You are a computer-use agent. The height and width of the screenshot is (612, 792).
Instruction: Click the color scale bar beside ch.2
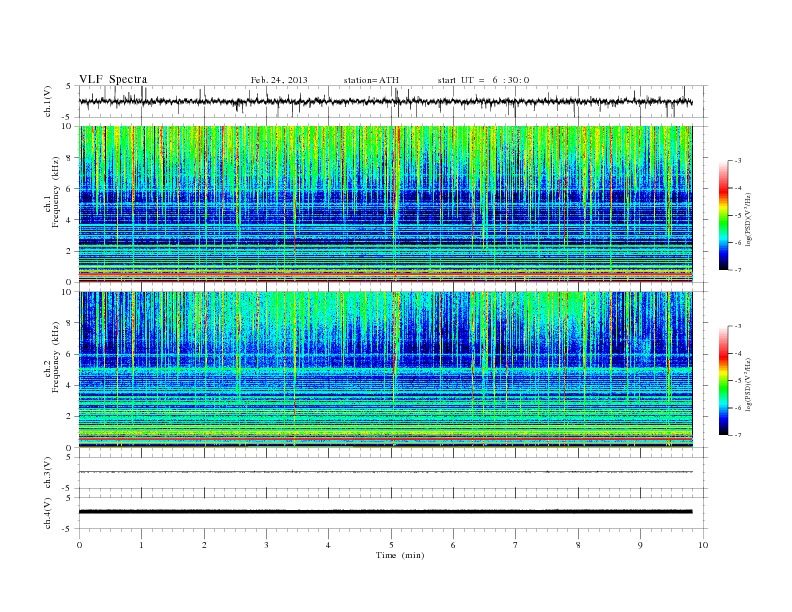coord(723,381)
